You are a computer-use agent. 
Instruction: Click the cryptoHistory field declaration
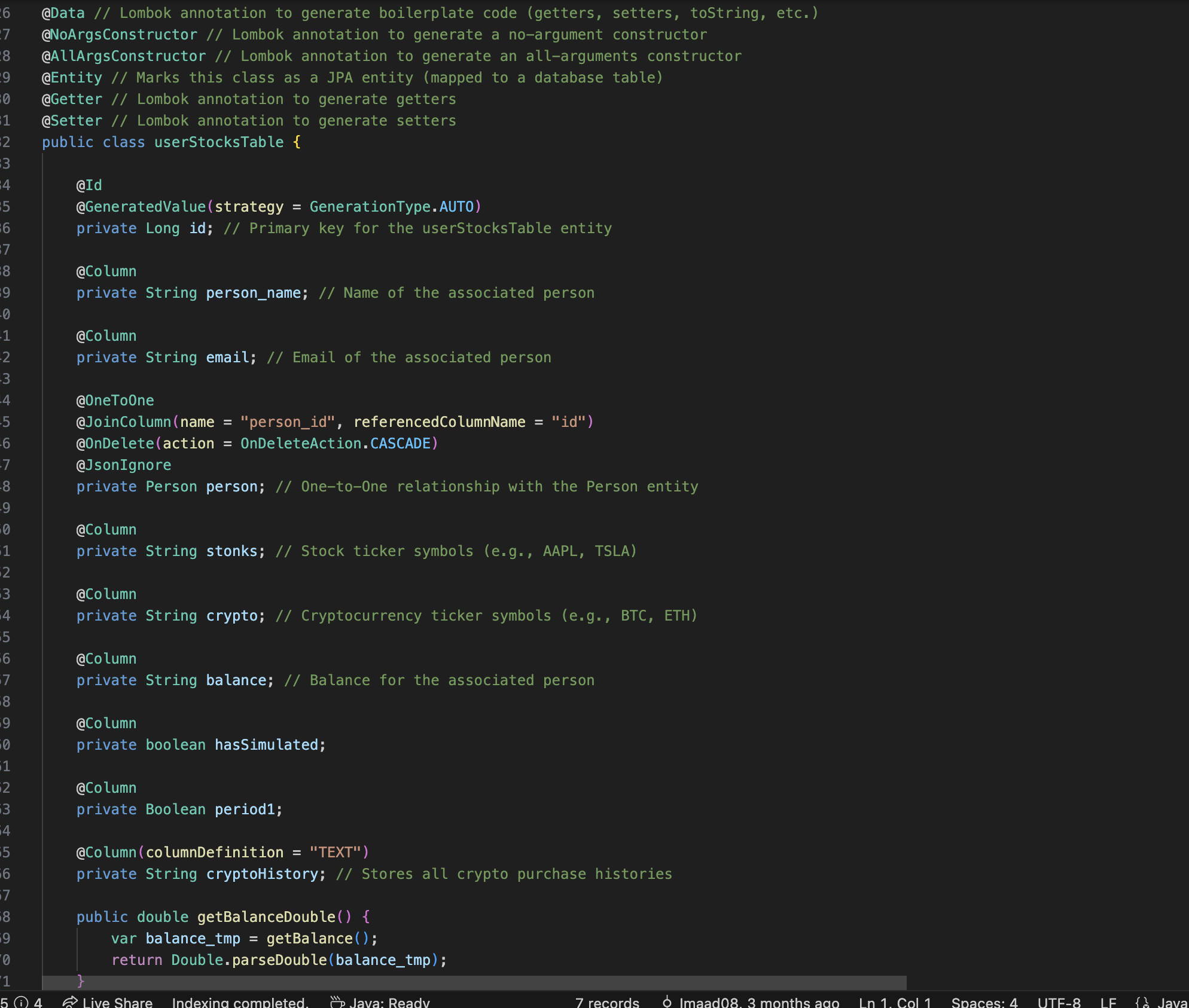(x=262, y=874)
